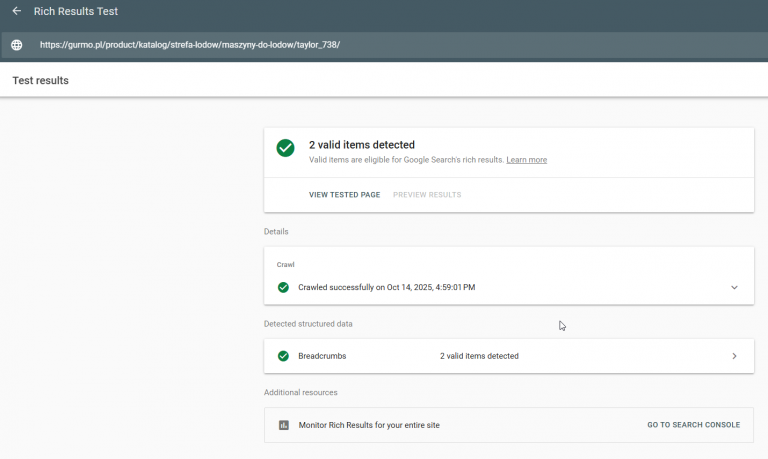Select the Breadcrumbs structured data row

(508, 356)
